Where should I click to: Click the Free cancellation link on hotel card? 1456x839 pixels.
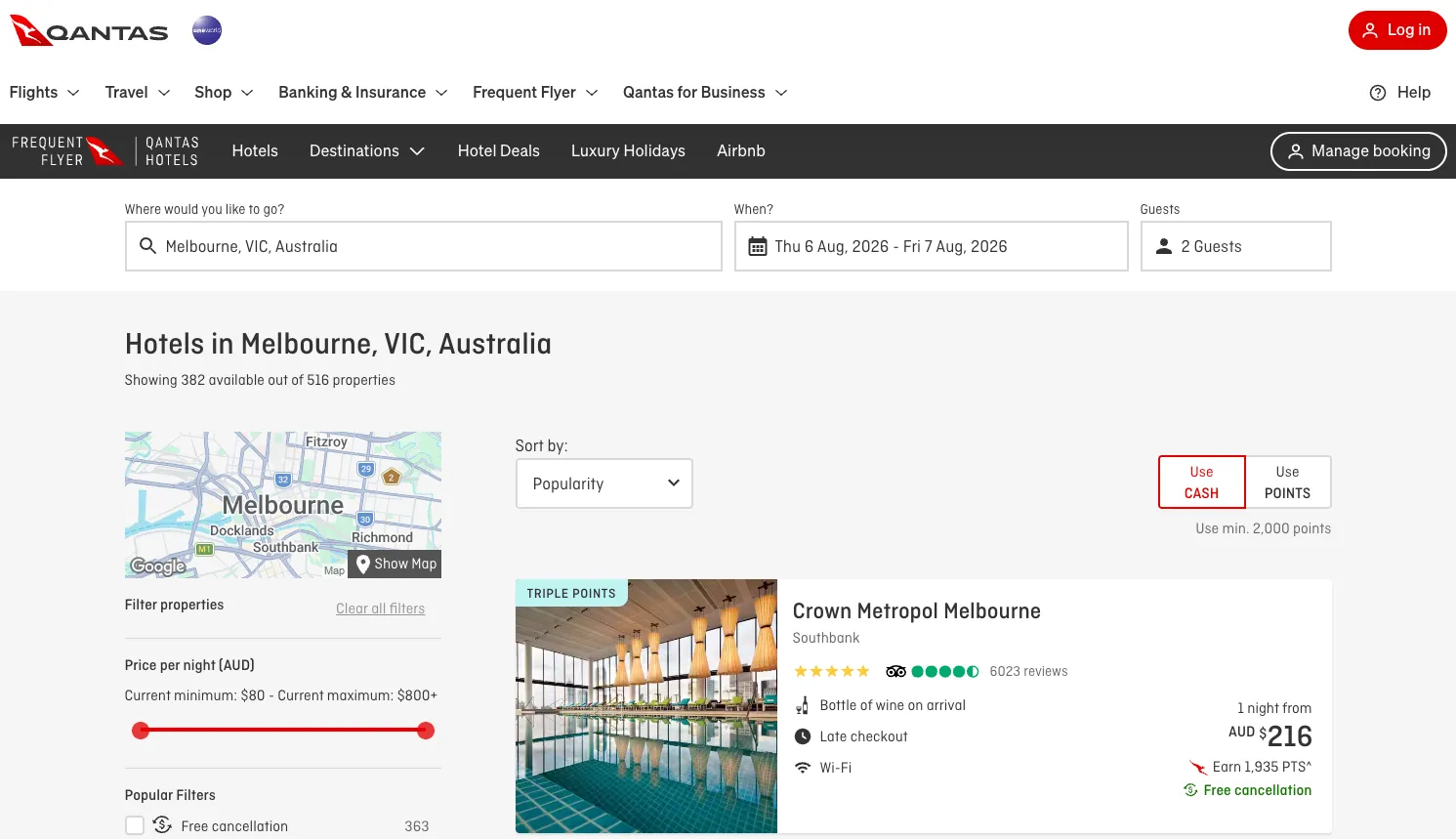tap(1258, 790)
